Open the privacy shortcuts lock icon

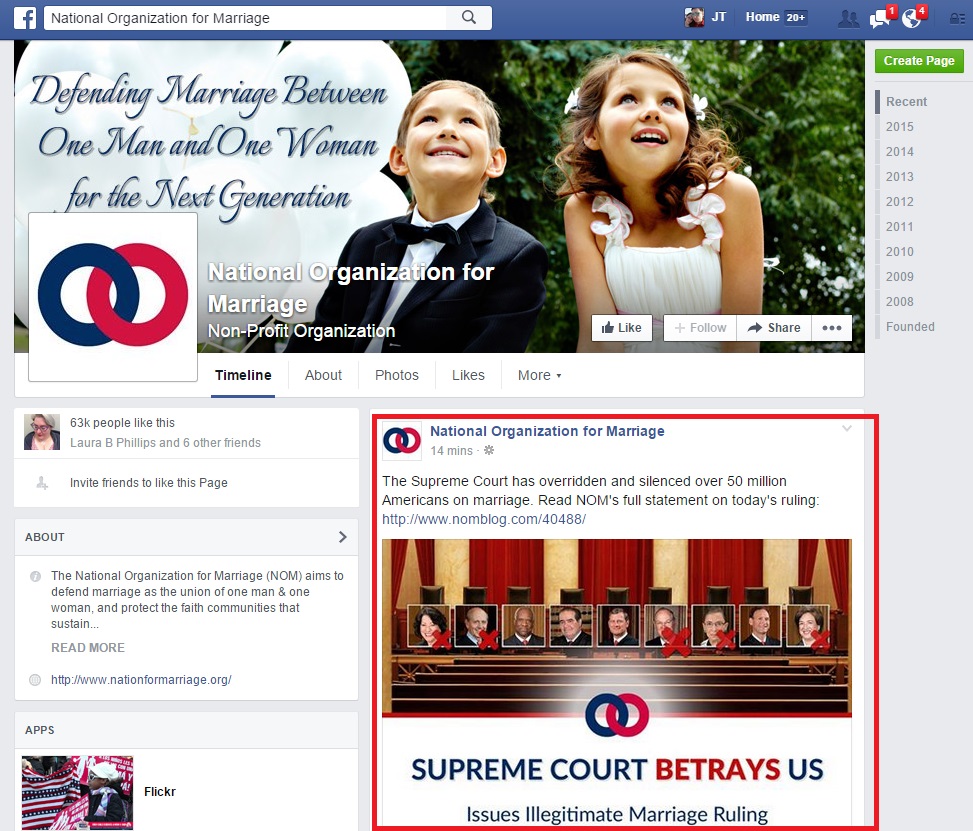coord(956,19)
